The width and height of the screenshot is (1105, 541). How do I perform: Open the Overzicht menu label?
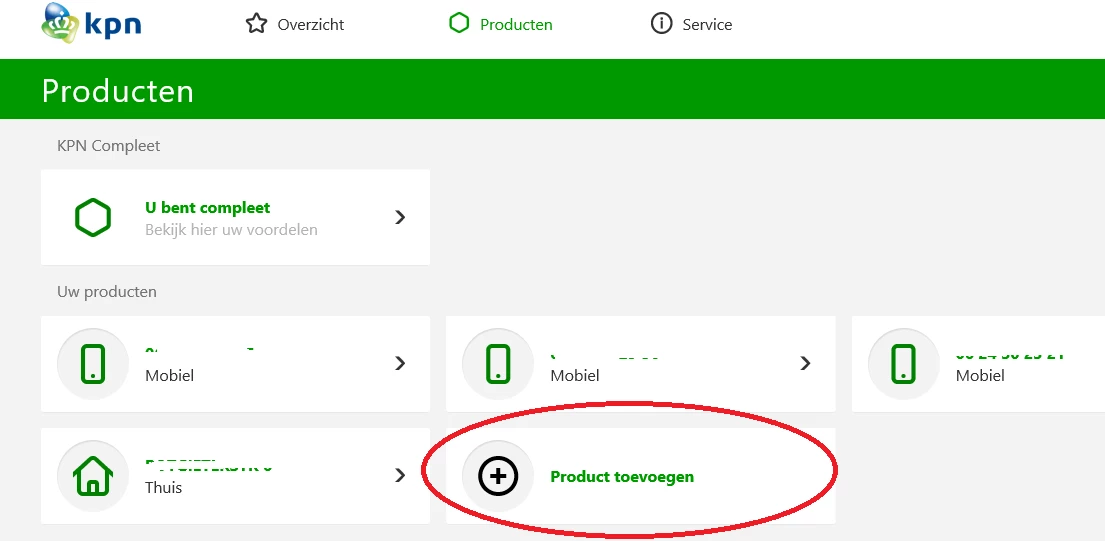pyautogui.click(x=311, y=25)
